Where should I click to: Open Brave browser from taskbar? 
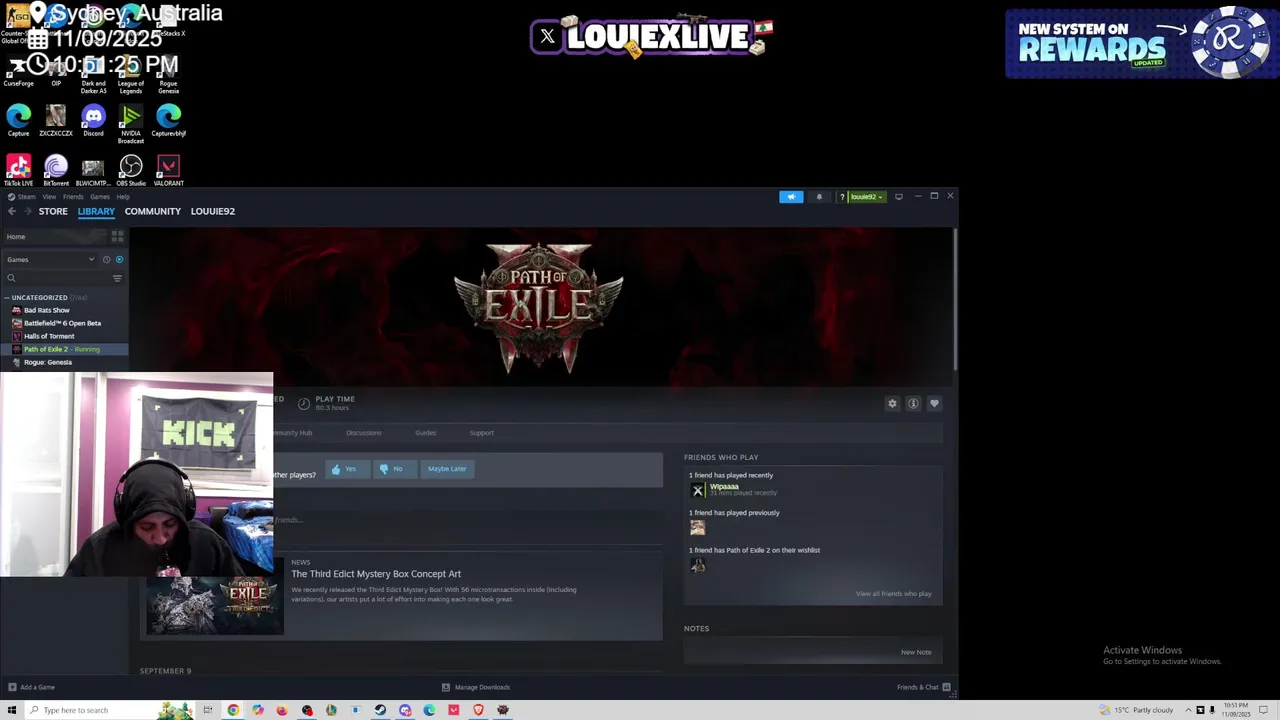(478, 710)
